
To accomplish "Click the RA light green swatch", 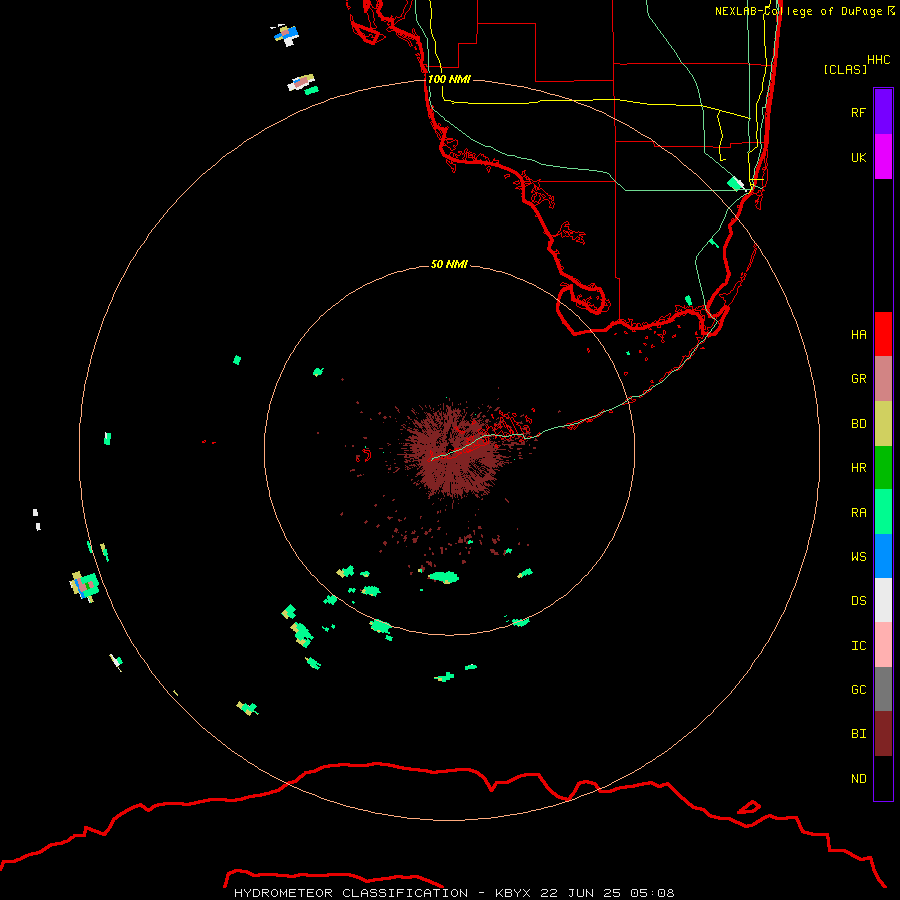I will click(x=883, y=512).
